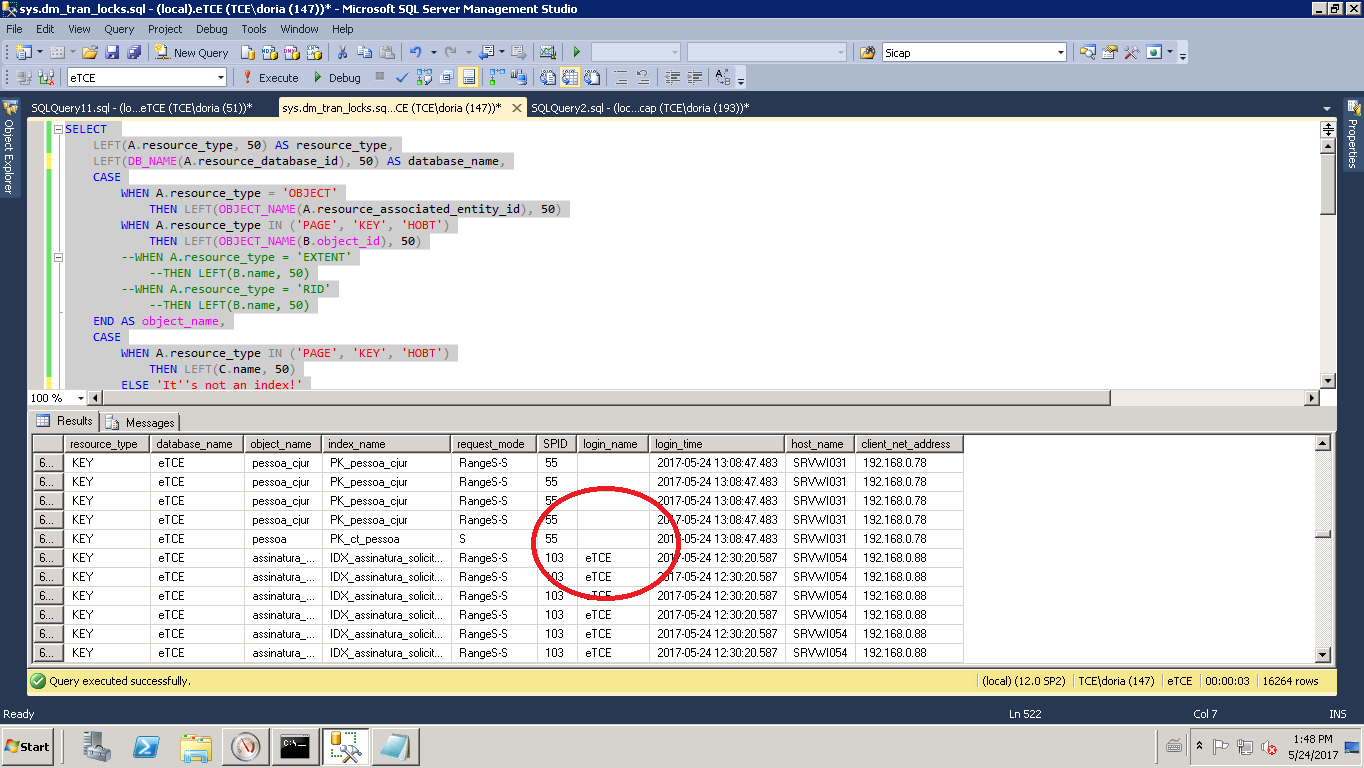Collapse the commented EXTENT block outline
1364x768 pixels.
click(58, 257)
